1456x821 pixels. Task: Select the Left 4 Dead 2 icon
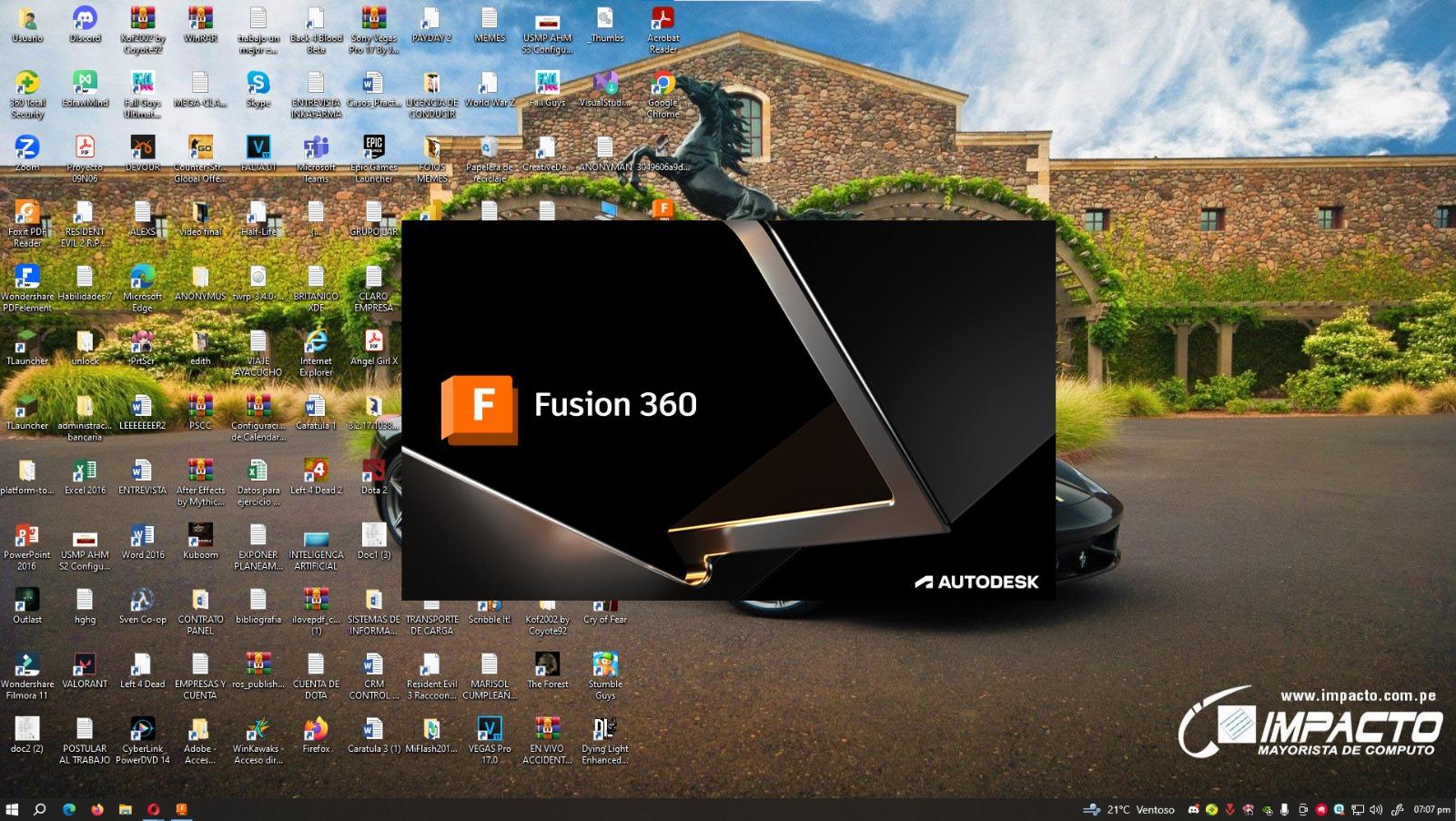tap(316, 477)
